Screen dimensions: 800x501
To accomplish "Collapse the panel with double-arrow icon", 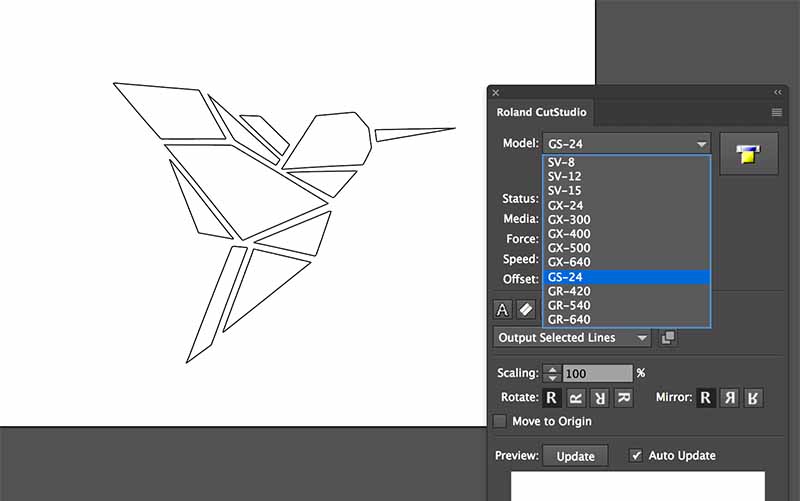I will (778, 92).
